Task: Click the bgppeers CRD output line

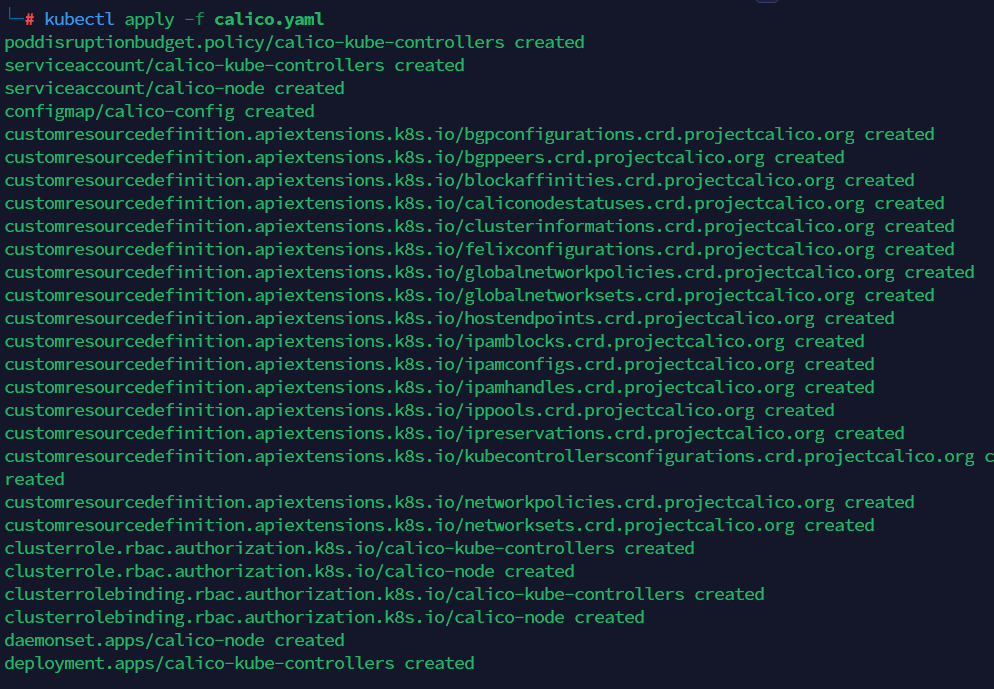Action: pyautogui.click(x=424, y=157)
